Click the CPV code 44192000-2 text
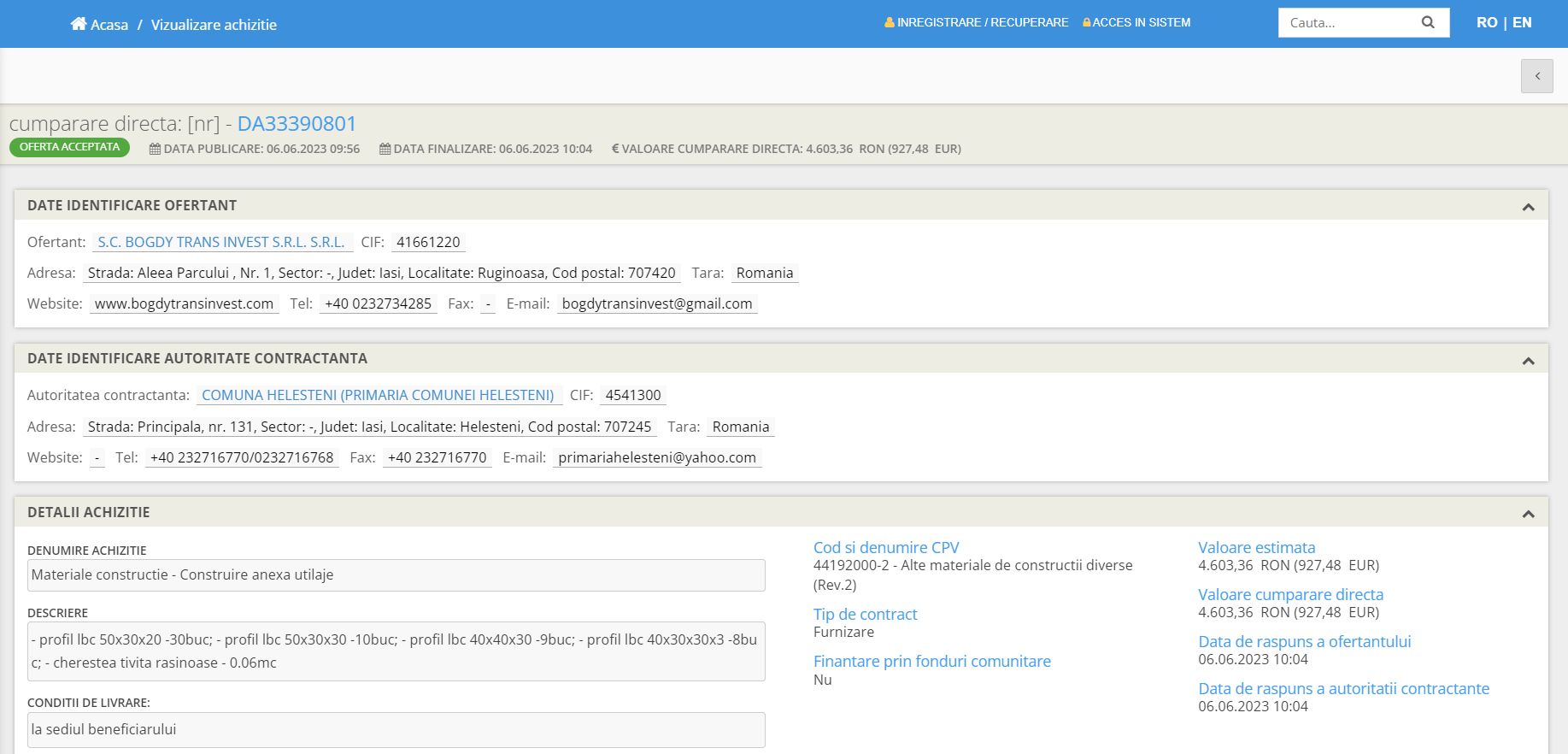Image resolution: width=1568 pixels, height=754 pixels. (x=972, y=574)
